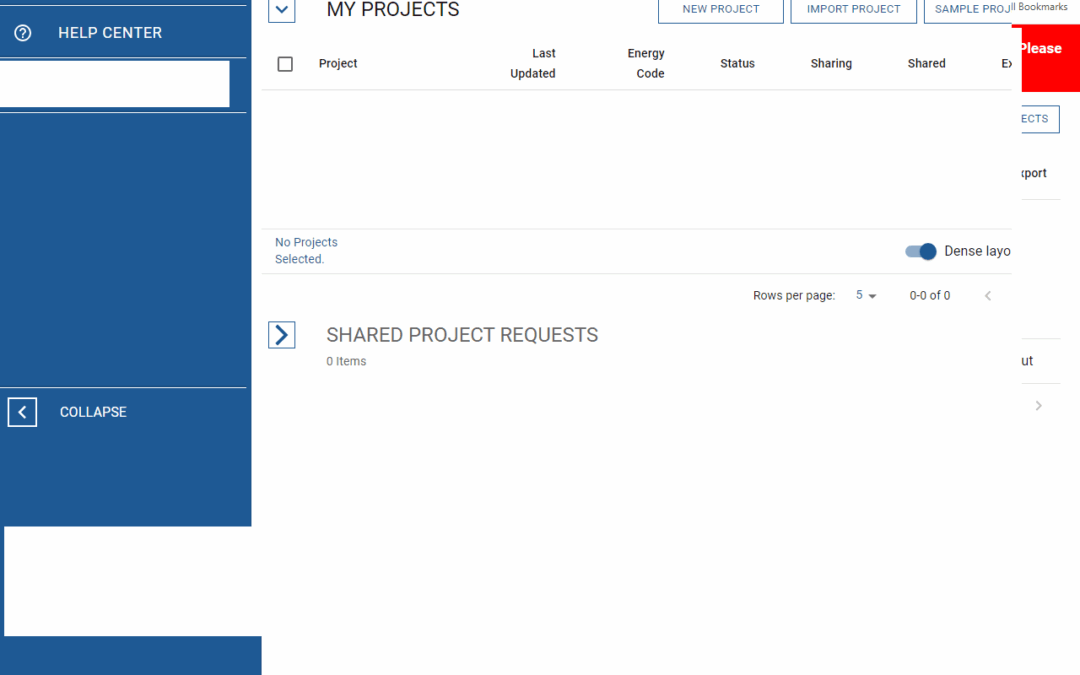Screen dimensions: 1080x675
Task: Click the Sharing column header
Action: [x=831, y=64]
